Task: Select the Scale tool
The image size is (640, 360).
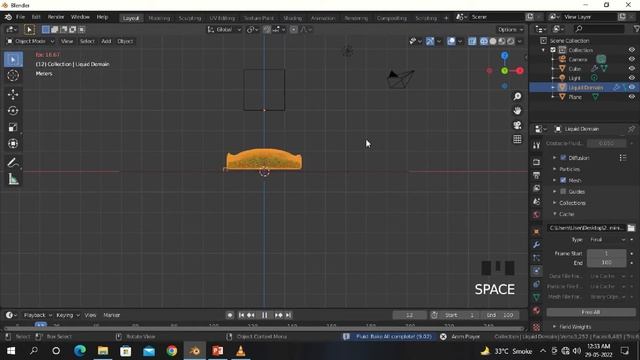Action: click(x=13, y=127)
